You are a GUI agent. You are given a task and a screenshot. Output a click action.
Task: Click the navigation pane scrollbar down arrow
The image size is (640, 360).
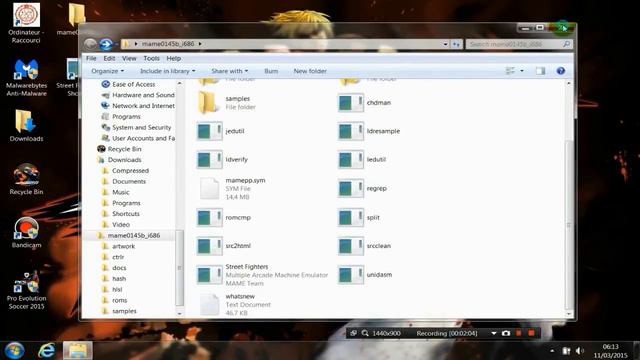(x=180, y=313)
